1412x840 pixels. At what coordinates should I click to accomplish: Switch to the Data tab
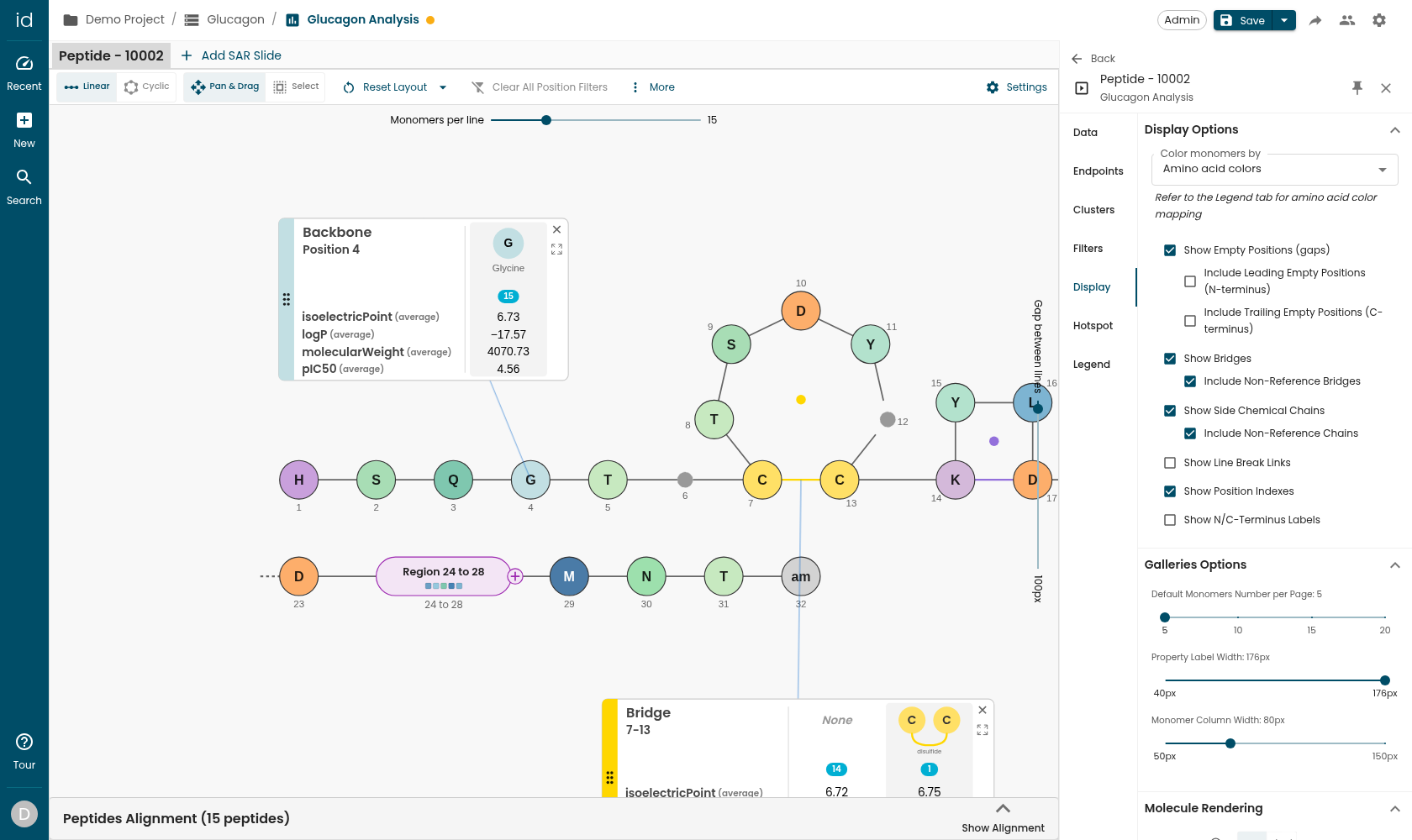click(1085, 133)
